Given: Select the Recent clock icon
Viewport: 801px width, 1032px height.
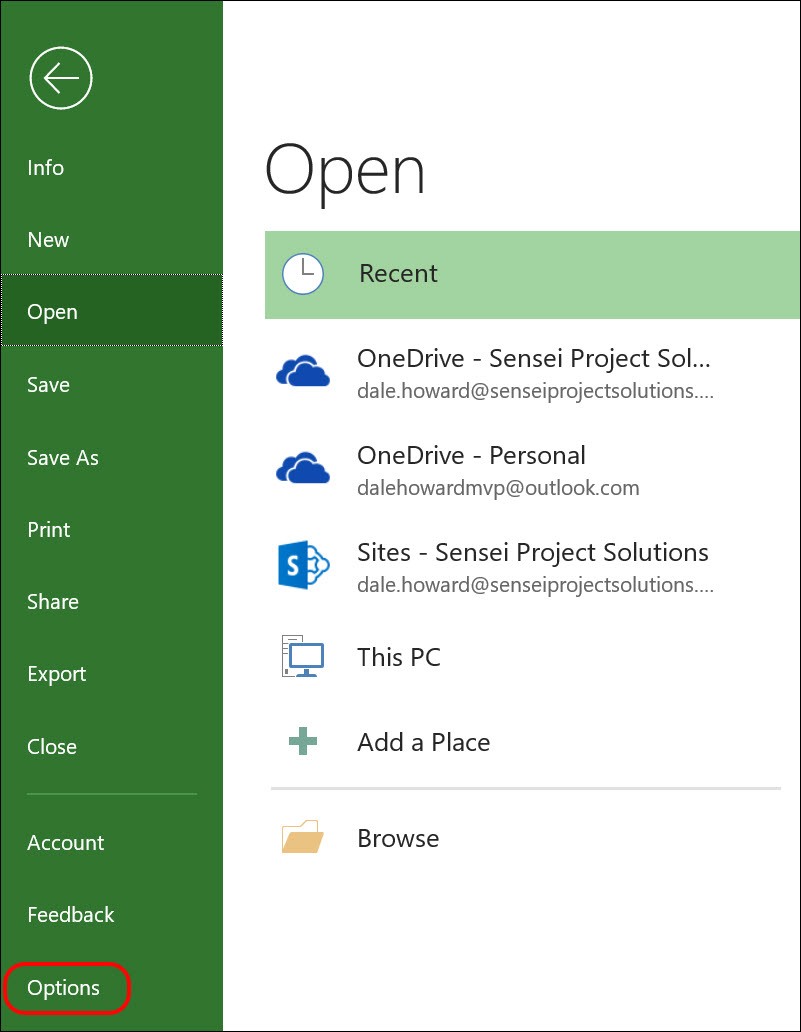Looking at the screenshot, I should 303,274.
